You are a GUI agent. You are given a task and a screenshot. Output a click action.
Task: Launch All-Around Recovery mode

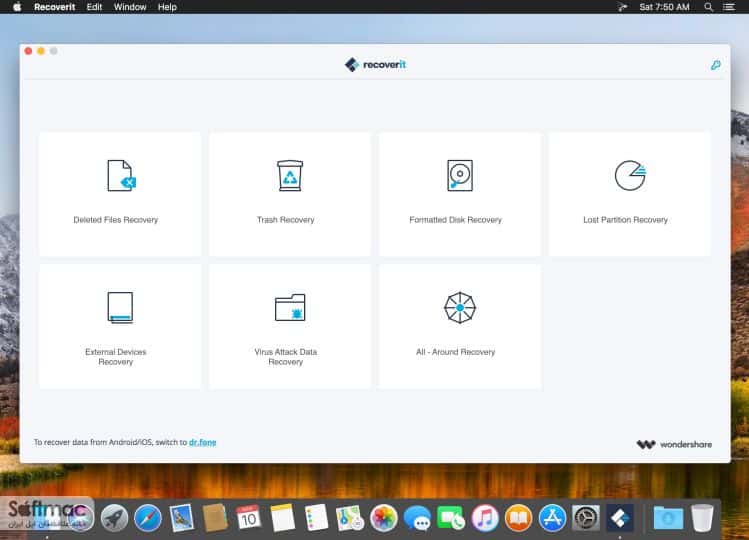click(460, 326)
